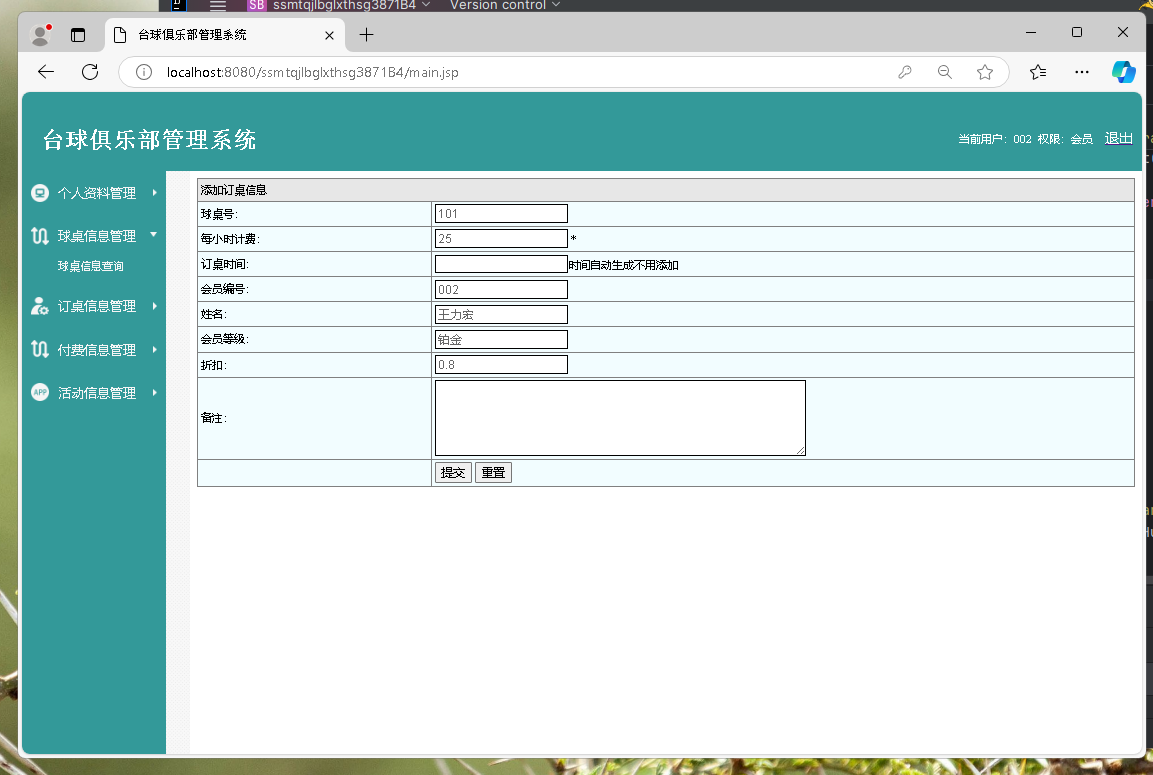Viewport: 1153px width, 775px height.
Task: Reload the page with refresh icon
Action: pyautogui.click(x=90, y=72)
